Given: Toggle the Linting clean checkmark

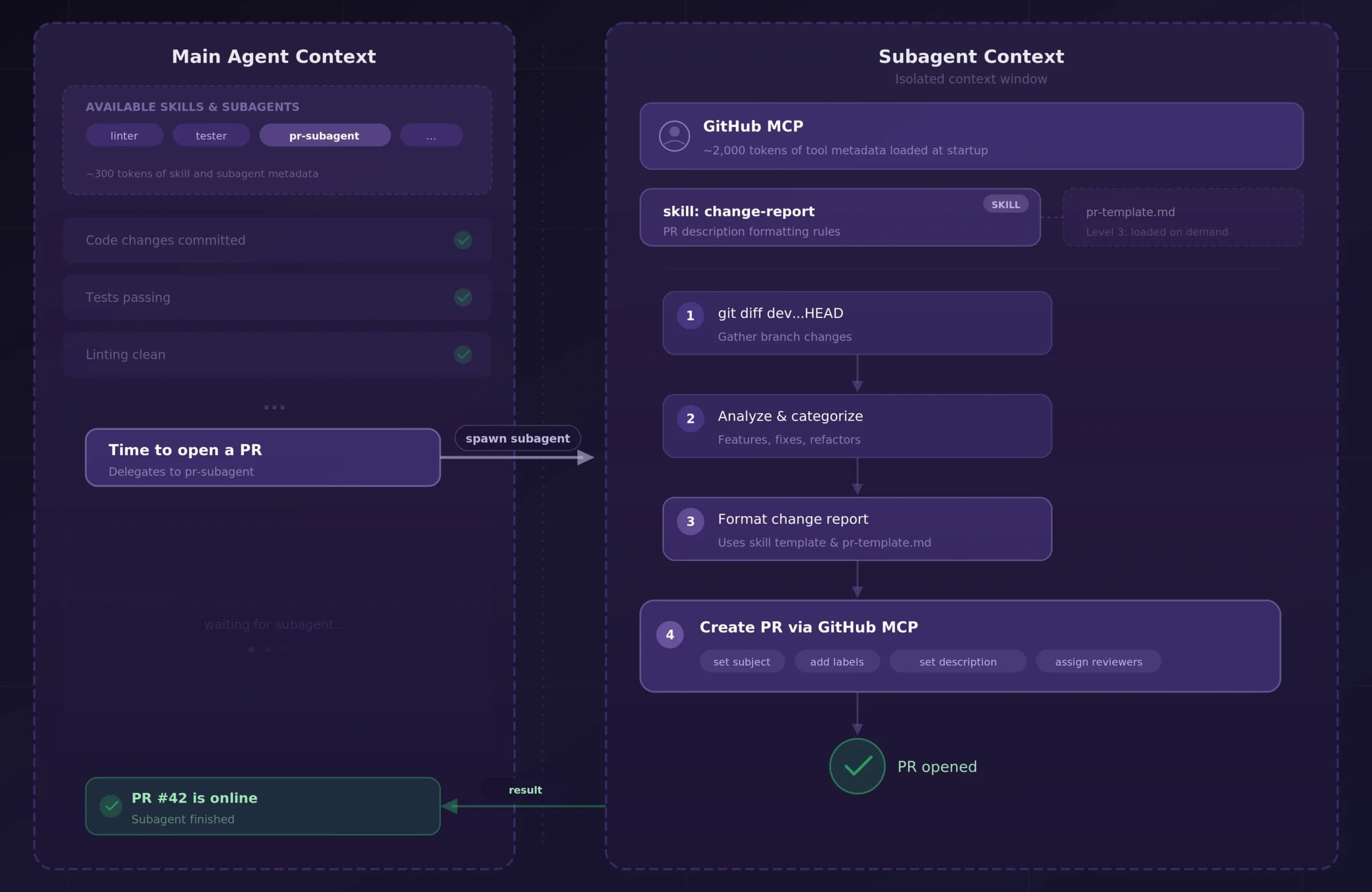Looking at the screenshot, I should point(463,355).
